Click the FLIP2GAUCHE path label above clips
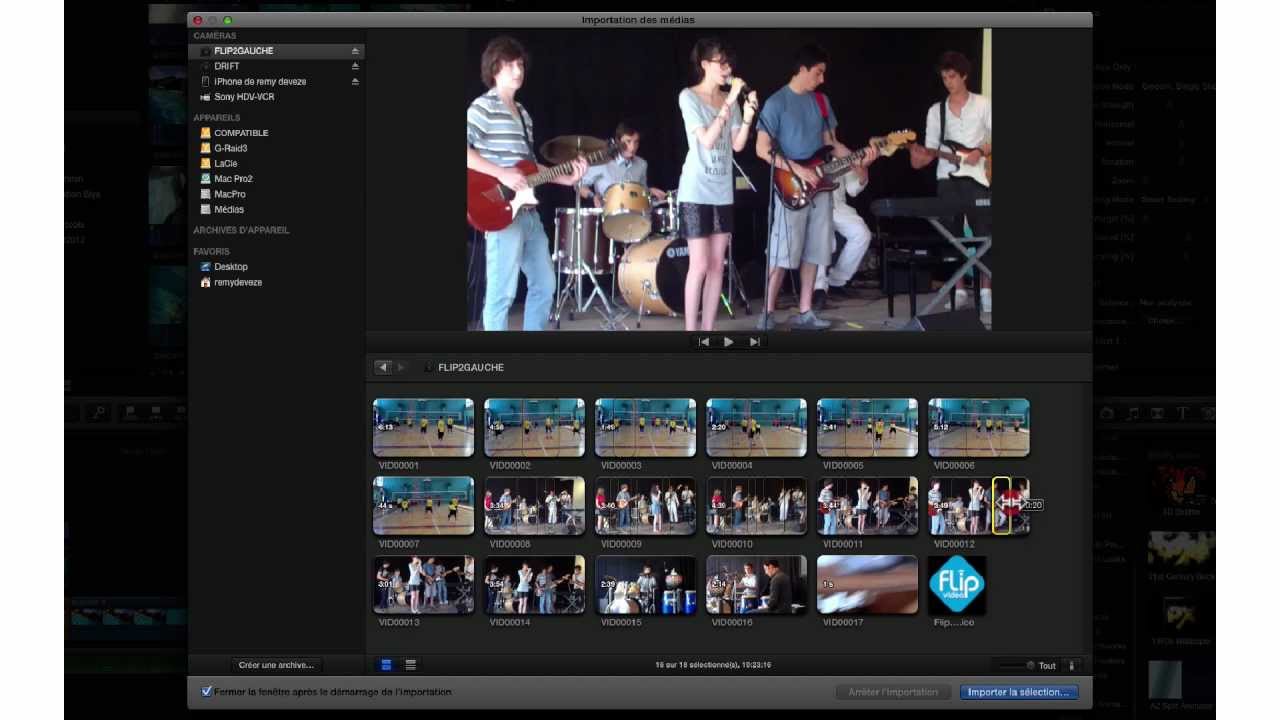The height and width of the screenshot is (720, 1280). pos(471,368)
